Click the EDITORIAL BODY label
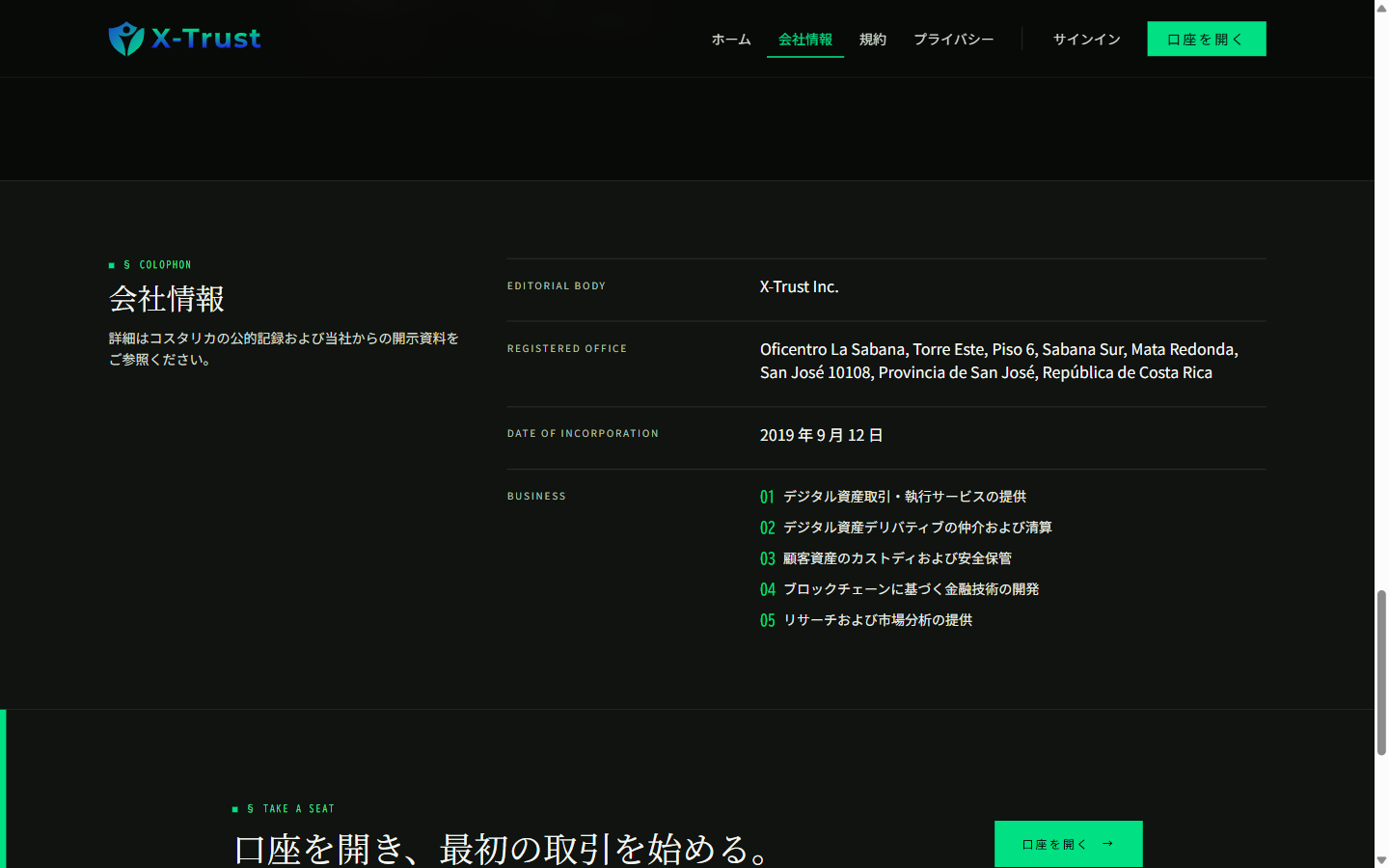Screen dimensions: 1389x868 pos(557,286)
